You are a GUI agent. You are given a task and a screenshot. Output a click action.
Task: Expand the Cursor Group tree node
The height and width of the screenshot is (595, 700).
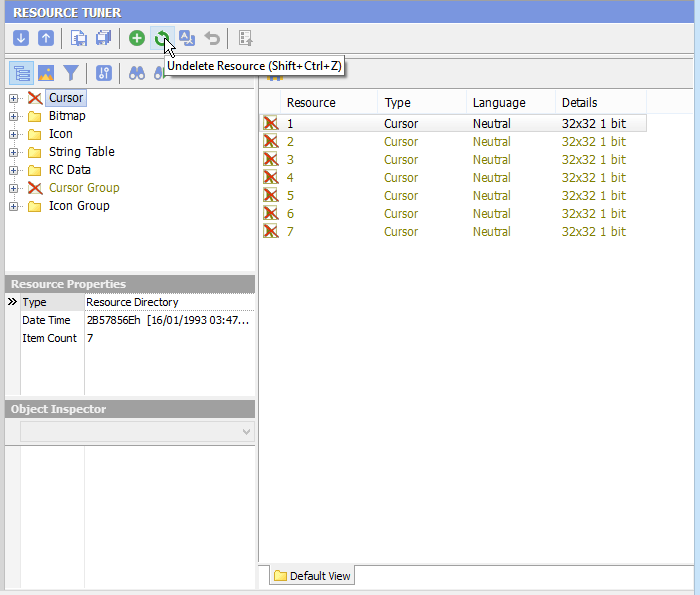13,188
